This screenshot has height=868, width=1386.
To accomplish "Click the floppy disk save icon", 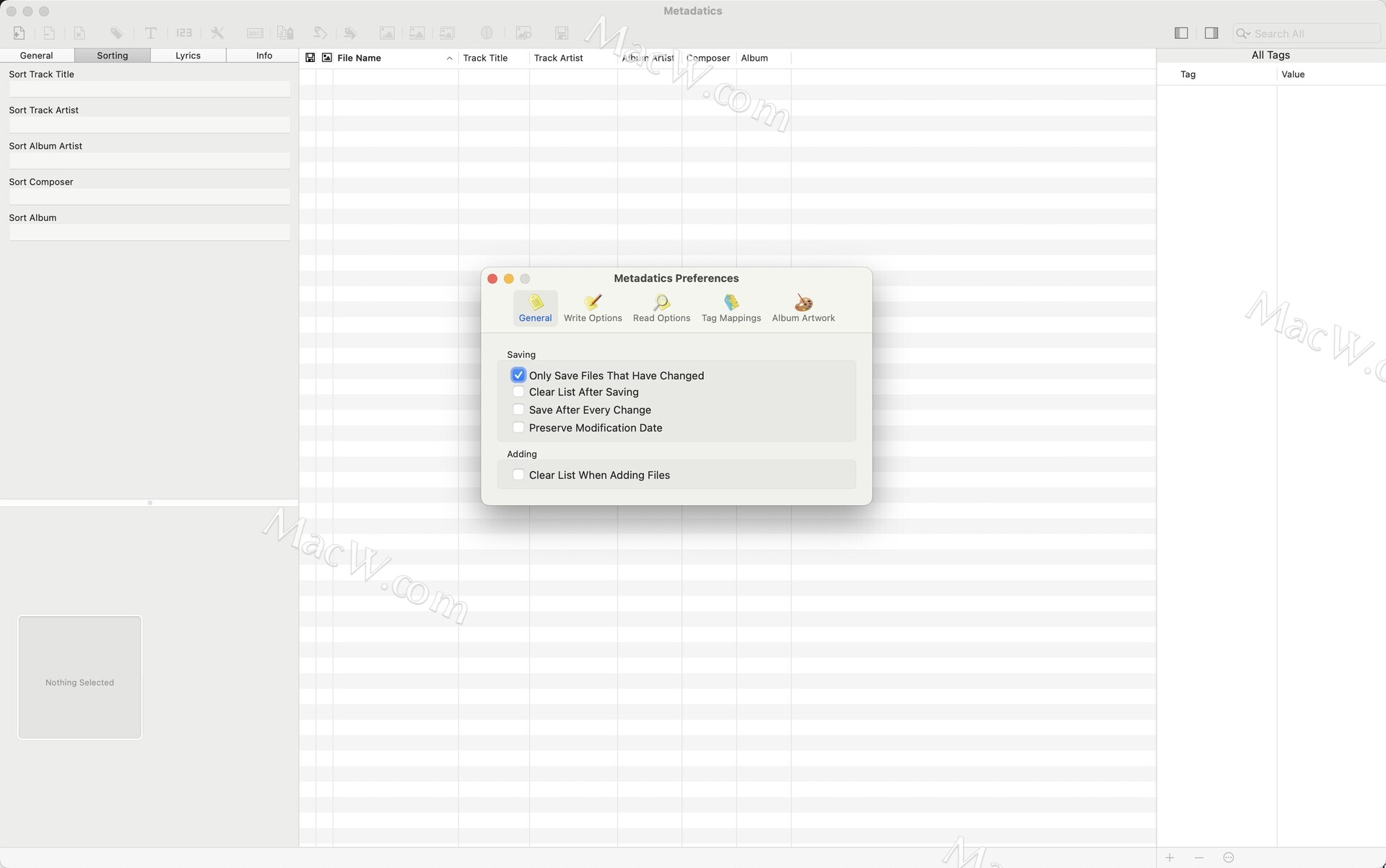I will click(562, 33).
